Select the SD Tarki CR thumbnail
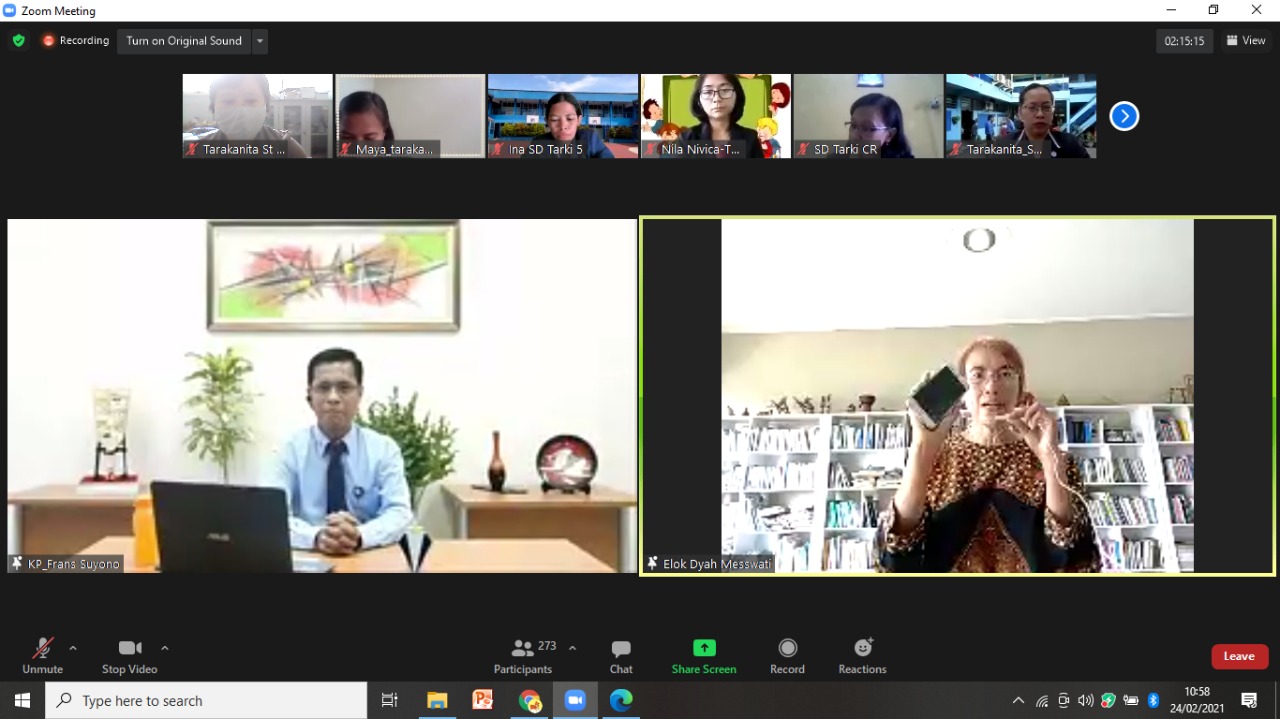This screenshot has width=1280, height=719. [x=868, y=116]
